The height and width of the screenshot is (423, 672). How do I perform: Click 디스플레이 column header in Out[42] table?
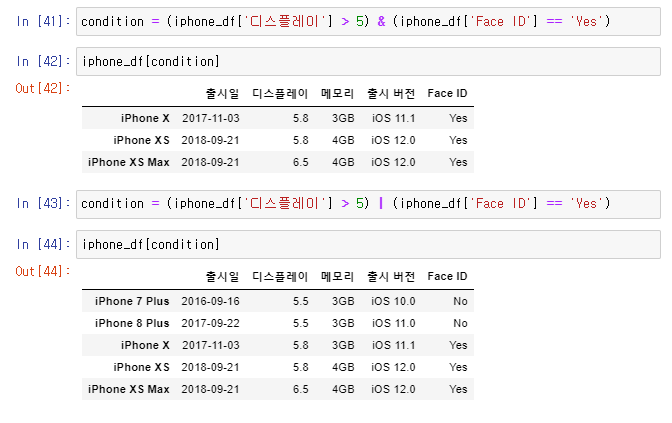coord(280,93)
